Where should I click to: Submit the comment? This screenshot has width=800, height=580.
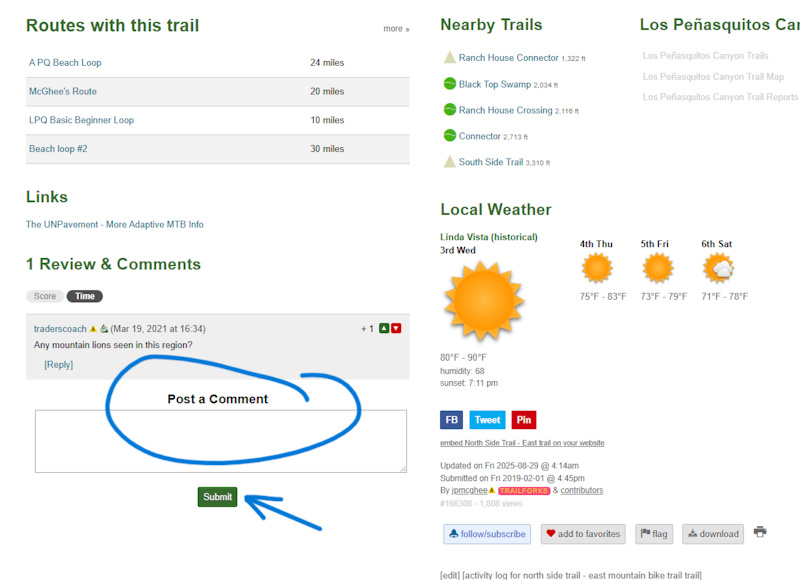[217, 497]
